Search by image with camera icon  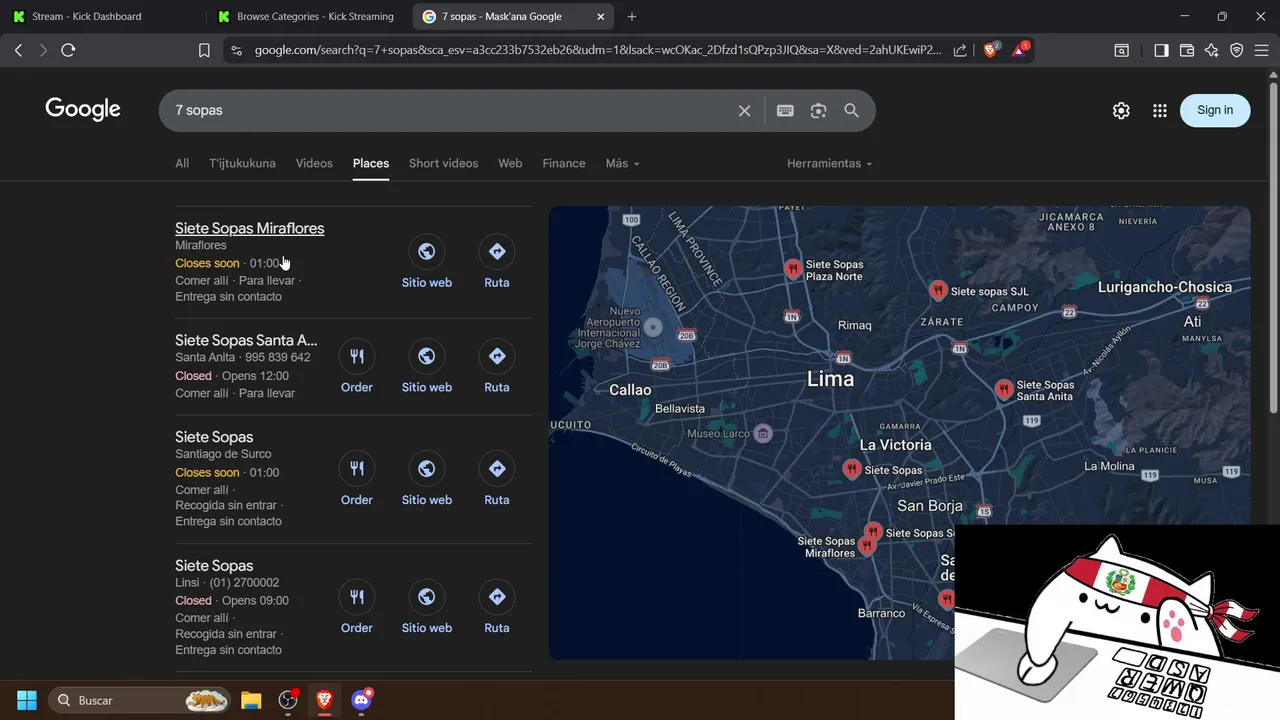[818, 111]
